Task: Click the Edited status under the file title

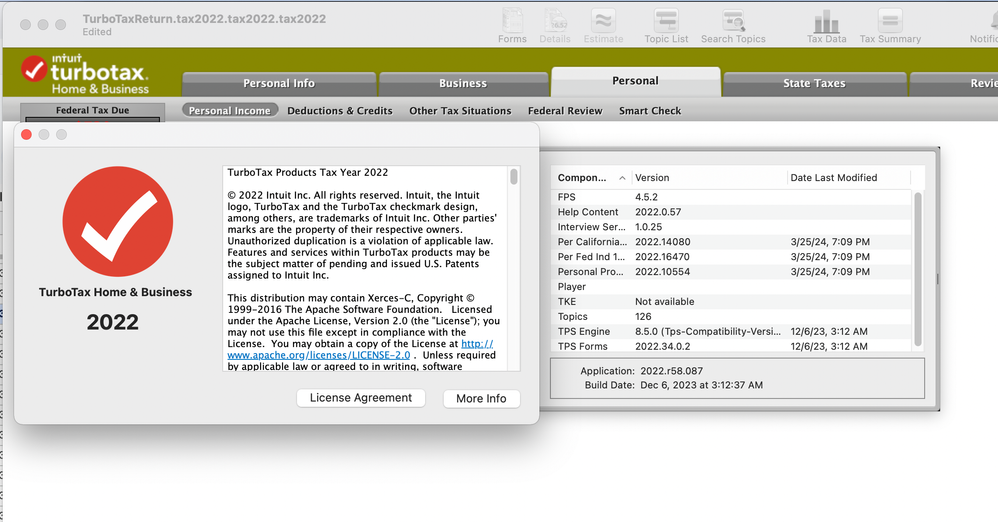Action: click(97, 32)
